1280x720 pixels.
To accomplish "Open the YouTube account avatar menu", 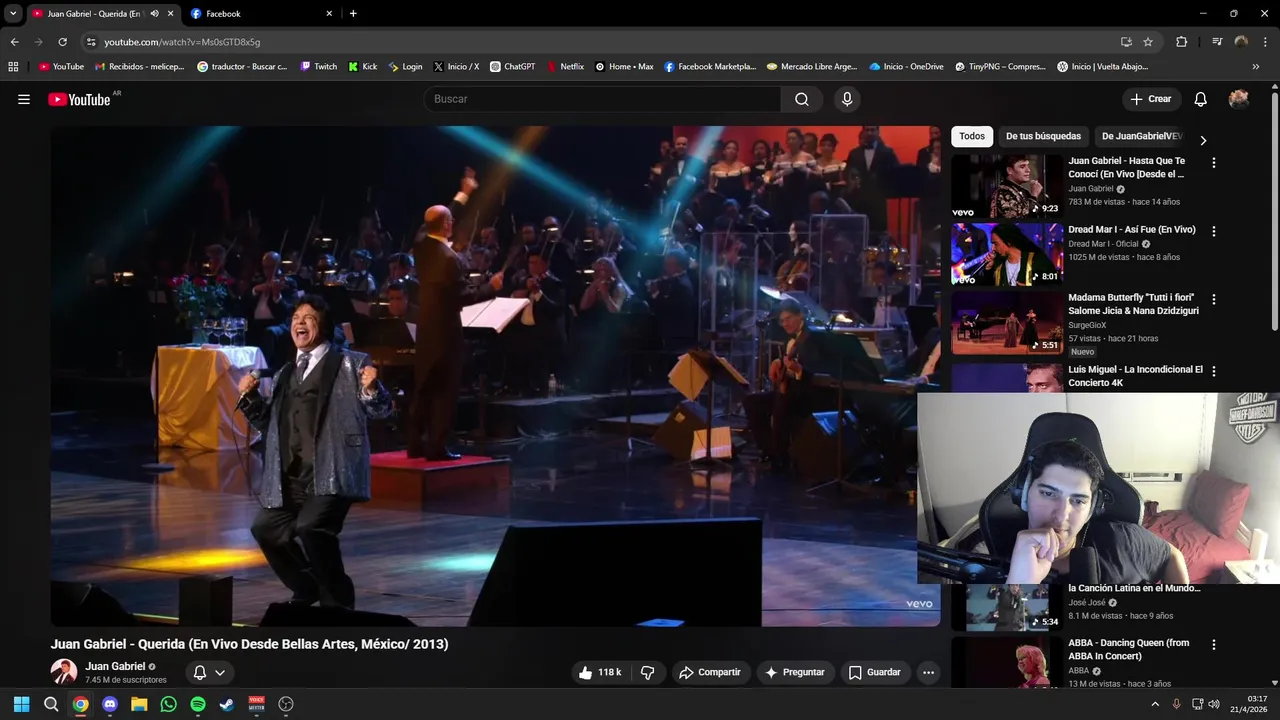I will tap(1239, 99).
